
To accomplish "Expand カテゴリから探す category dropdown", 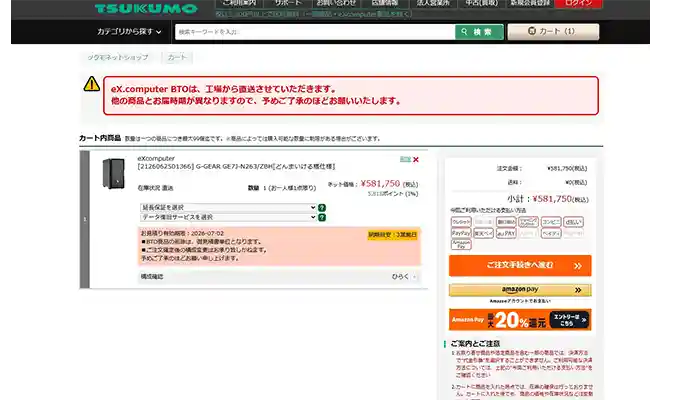I will 129,32.
